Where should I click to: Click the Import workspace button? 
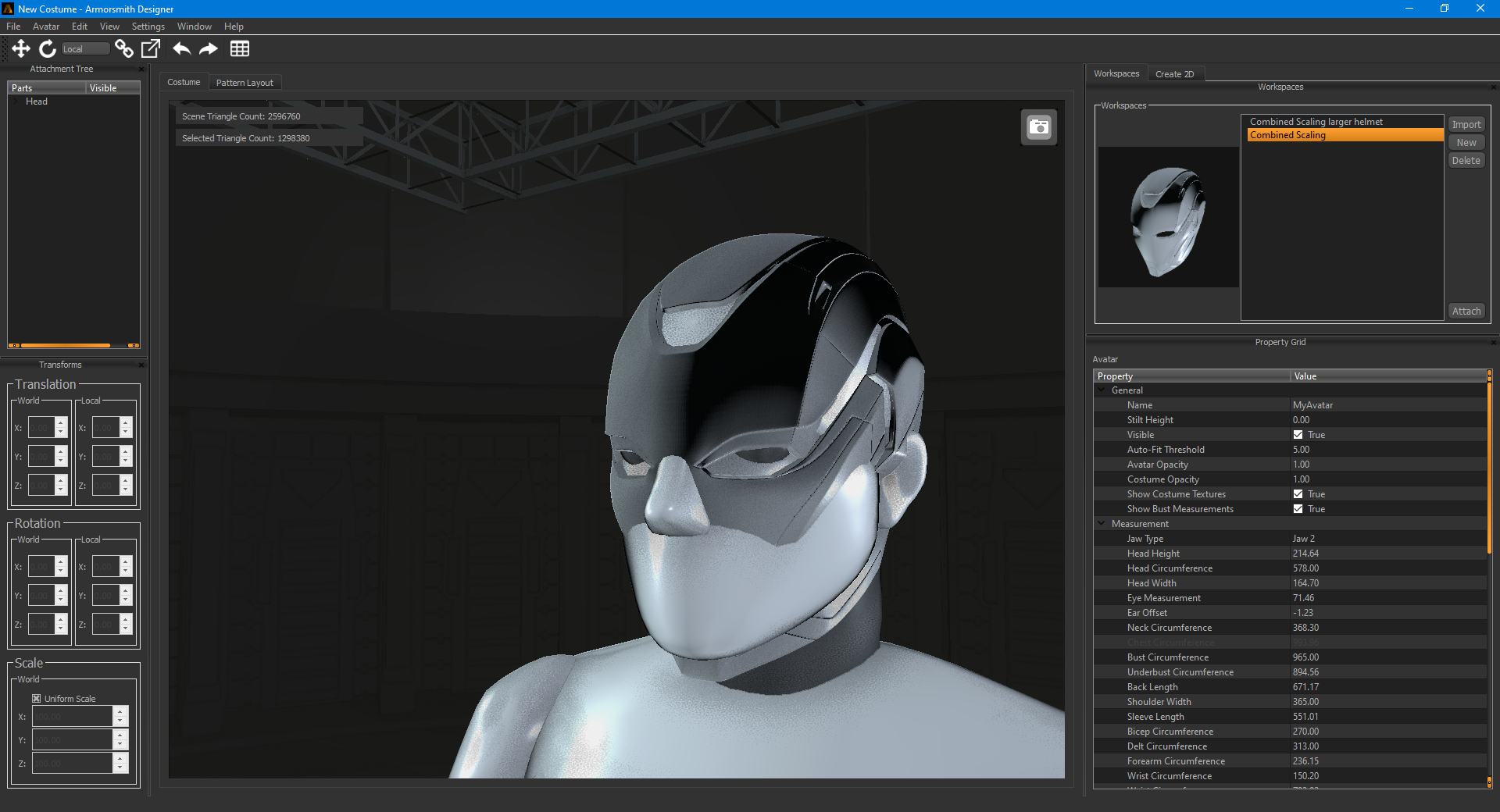coord(1466,124)
